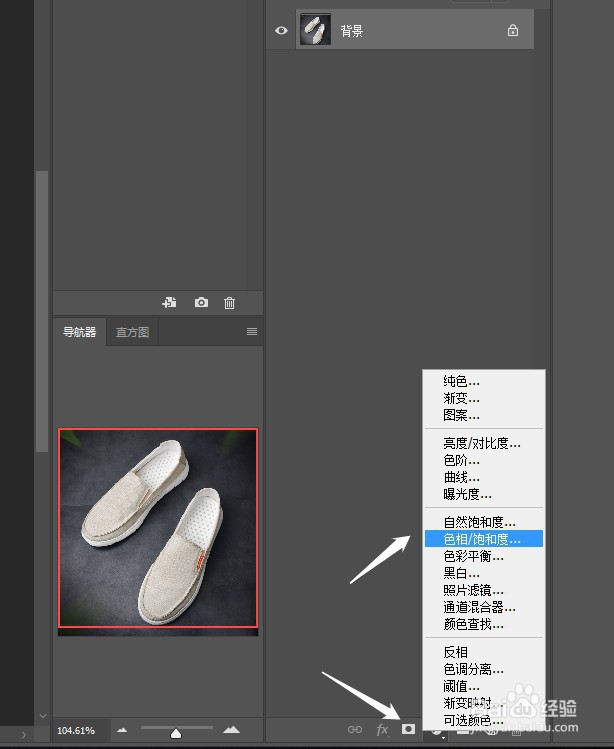Select 色彩平衡... adjustment
Image resolution: width=614 pixels, height=749 pixels.
(484, 556)
